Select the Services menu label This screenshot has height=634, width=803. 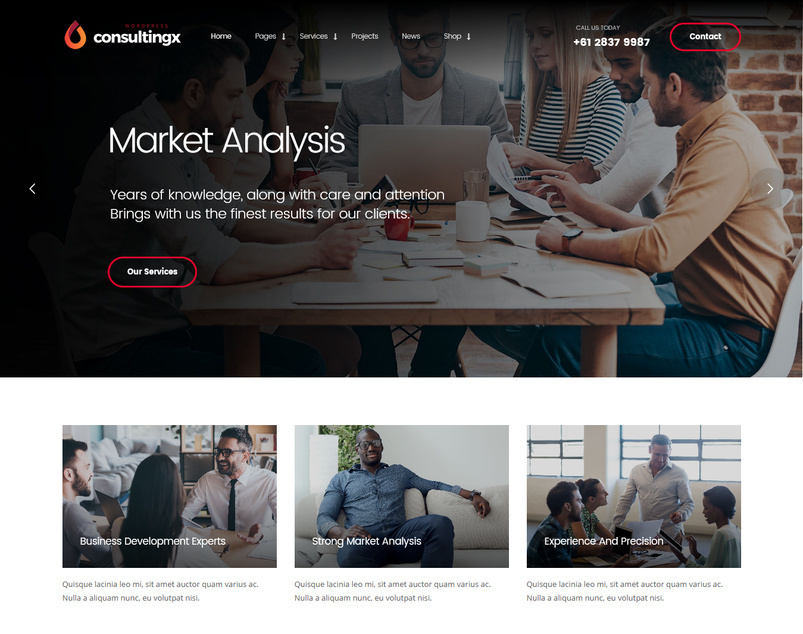(x=313, y=36)
